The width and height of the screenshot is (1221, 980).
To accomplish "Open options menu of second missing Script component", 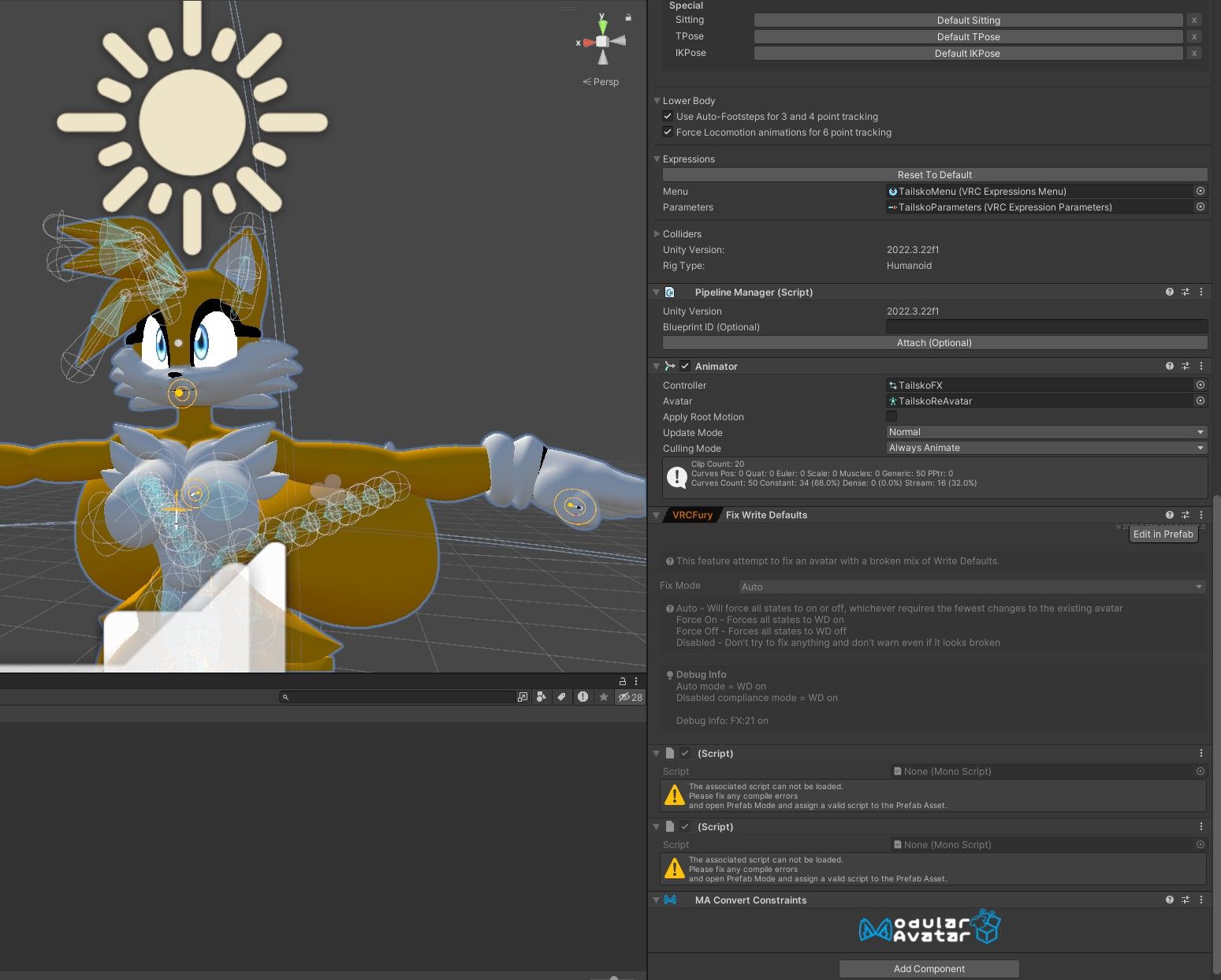I will 1201,826.
